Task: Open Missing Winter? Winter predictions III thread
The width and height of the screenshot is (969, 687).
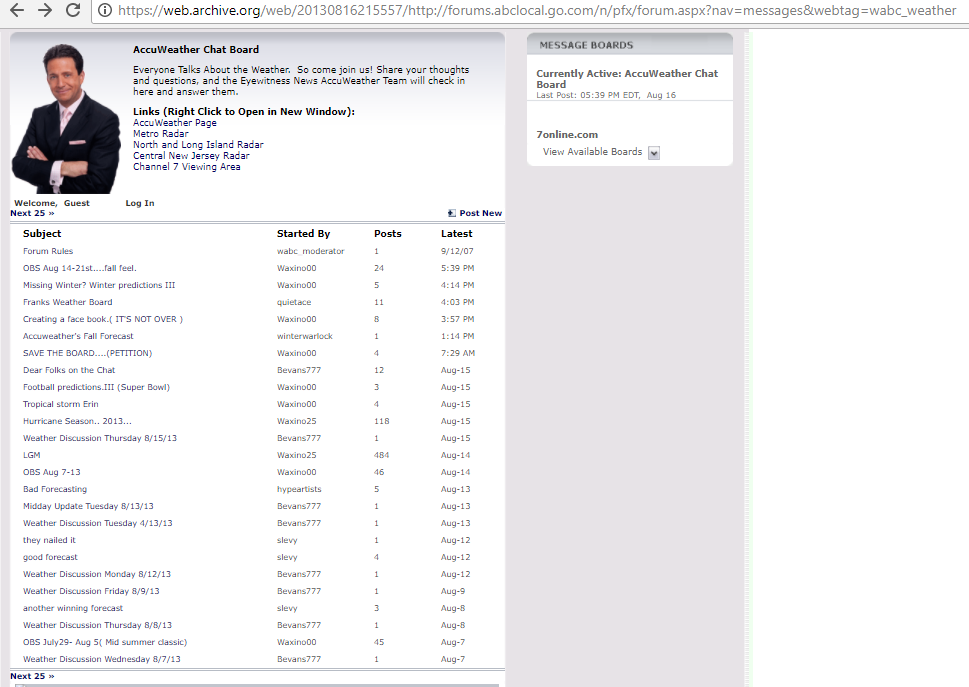Action: click(99, 285)
